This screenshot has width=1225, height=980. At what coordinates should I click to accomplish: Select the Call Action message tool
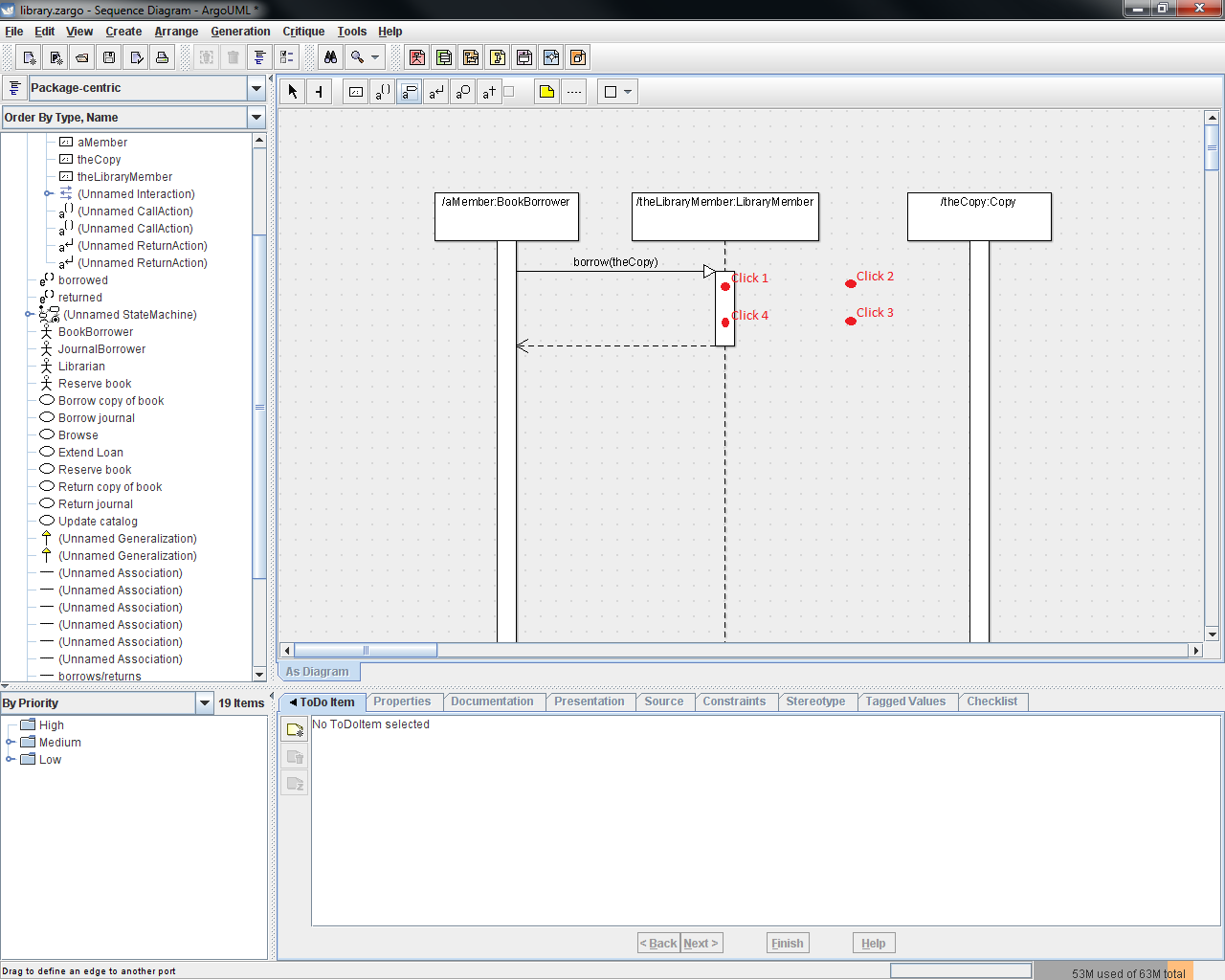(382, 92)
